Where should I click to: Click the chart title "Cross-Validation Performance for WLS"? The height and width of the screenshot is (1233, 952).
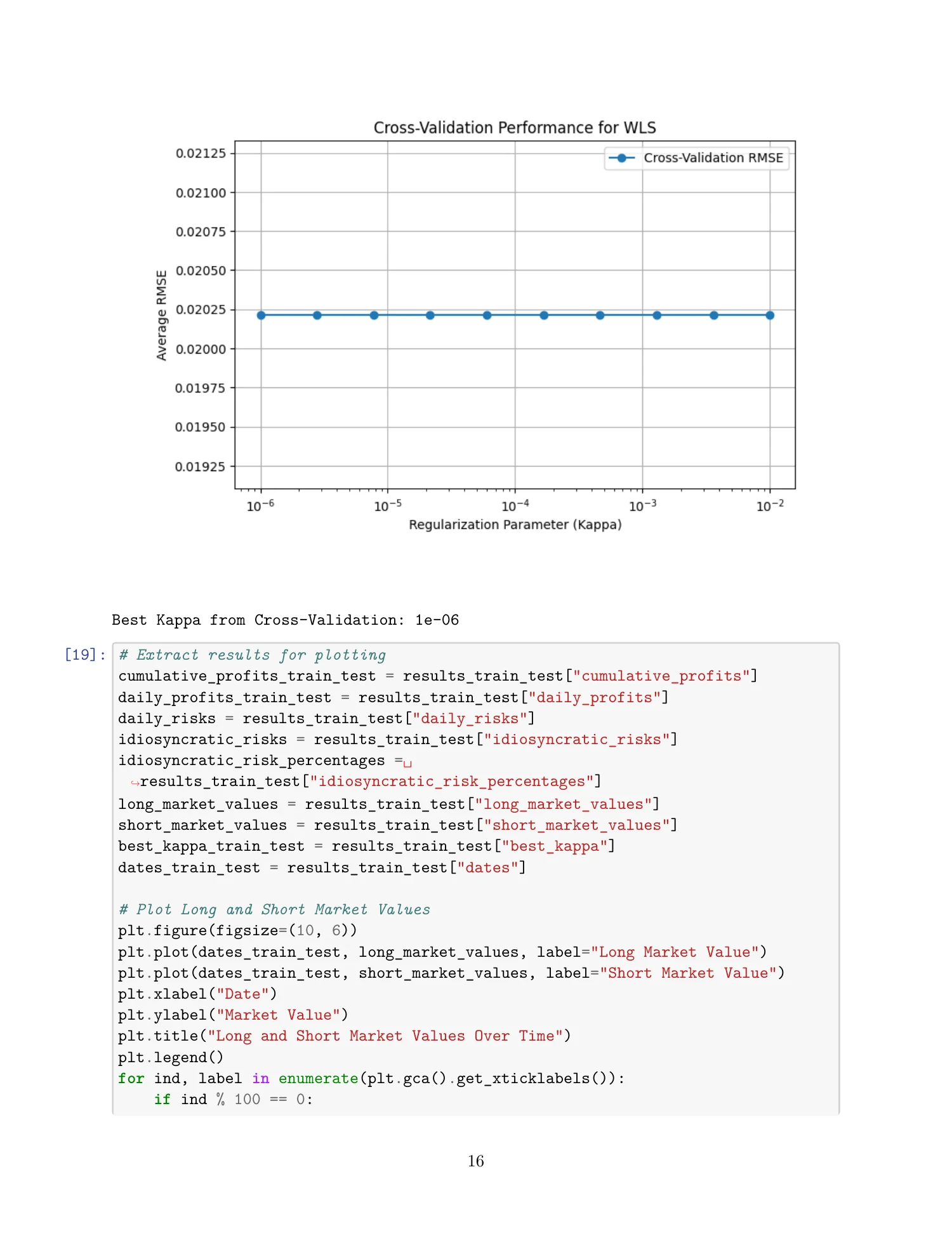pyautogui.click(x=515, y=128)
